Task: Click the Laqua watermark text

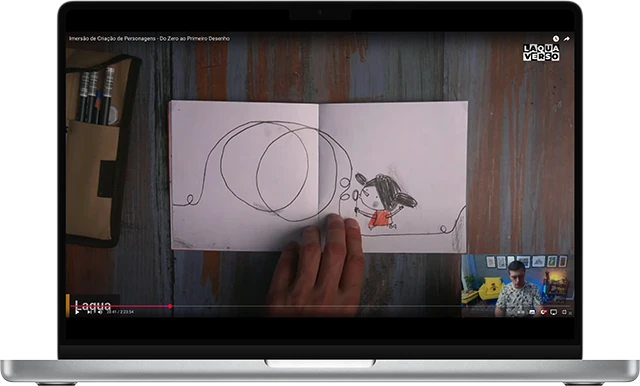Action: click(93, 306)
